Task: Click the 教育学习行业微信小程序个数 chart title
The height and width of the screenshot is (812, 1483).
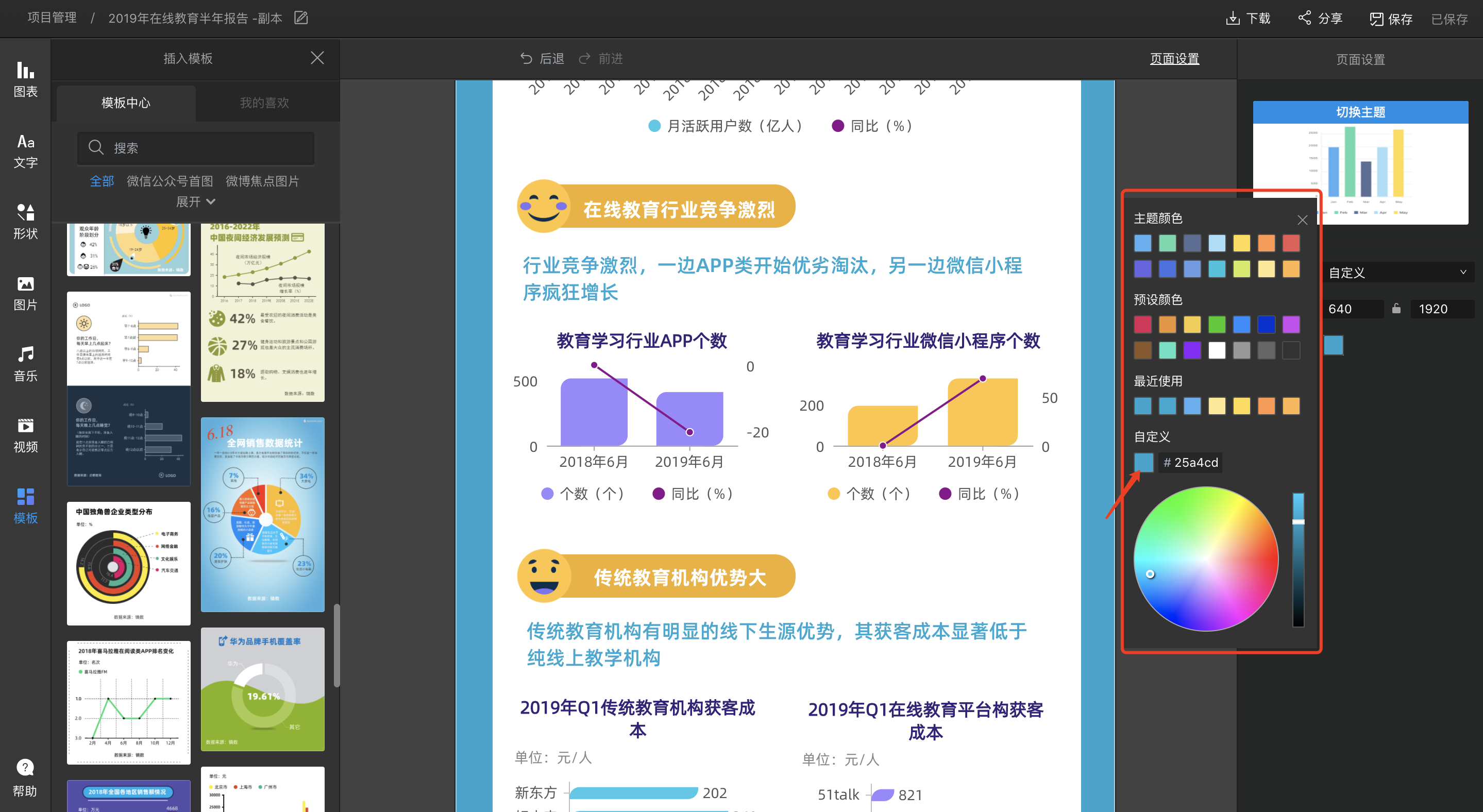Action: pyautogui.click(x=928, y=341)
